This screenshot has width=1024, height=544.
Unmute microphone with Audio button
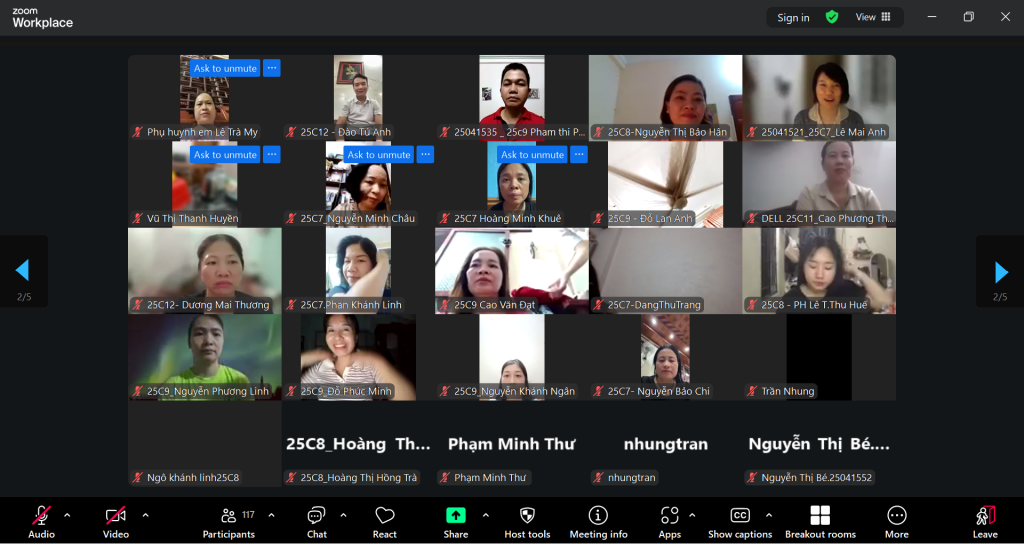click(41, 520)
